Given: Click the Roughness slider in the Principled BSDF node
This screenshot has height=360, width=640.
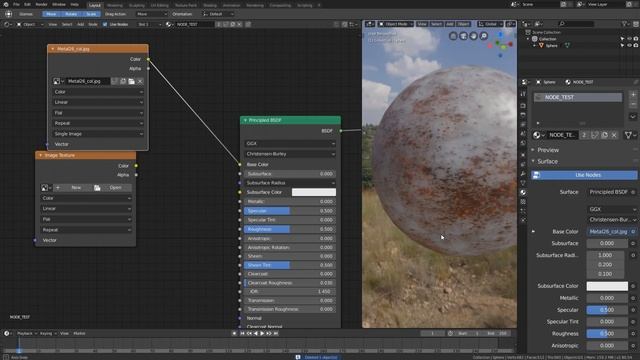Looking at the screenshot, I should 290,229.
